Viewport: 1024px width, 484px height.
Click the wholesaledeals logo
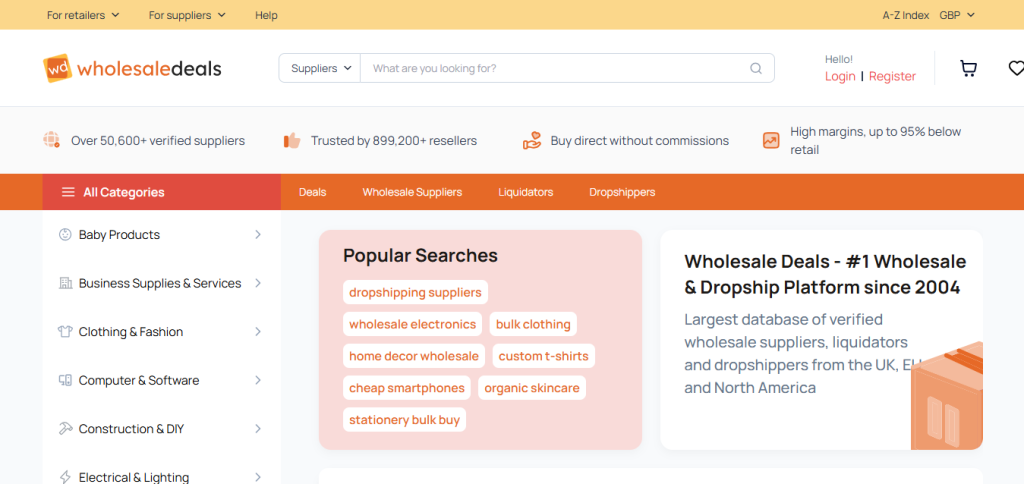point(133,68)
